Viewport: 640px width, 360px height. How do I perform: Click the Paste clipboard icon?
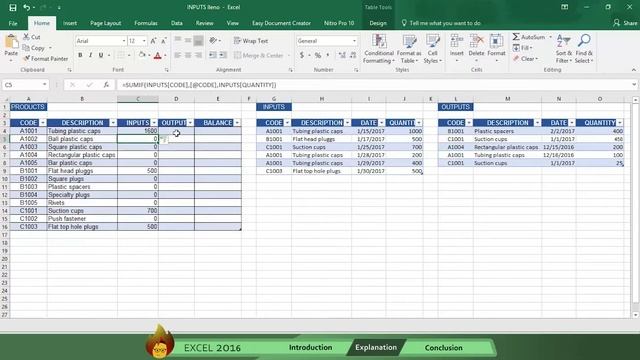[11, 42]
